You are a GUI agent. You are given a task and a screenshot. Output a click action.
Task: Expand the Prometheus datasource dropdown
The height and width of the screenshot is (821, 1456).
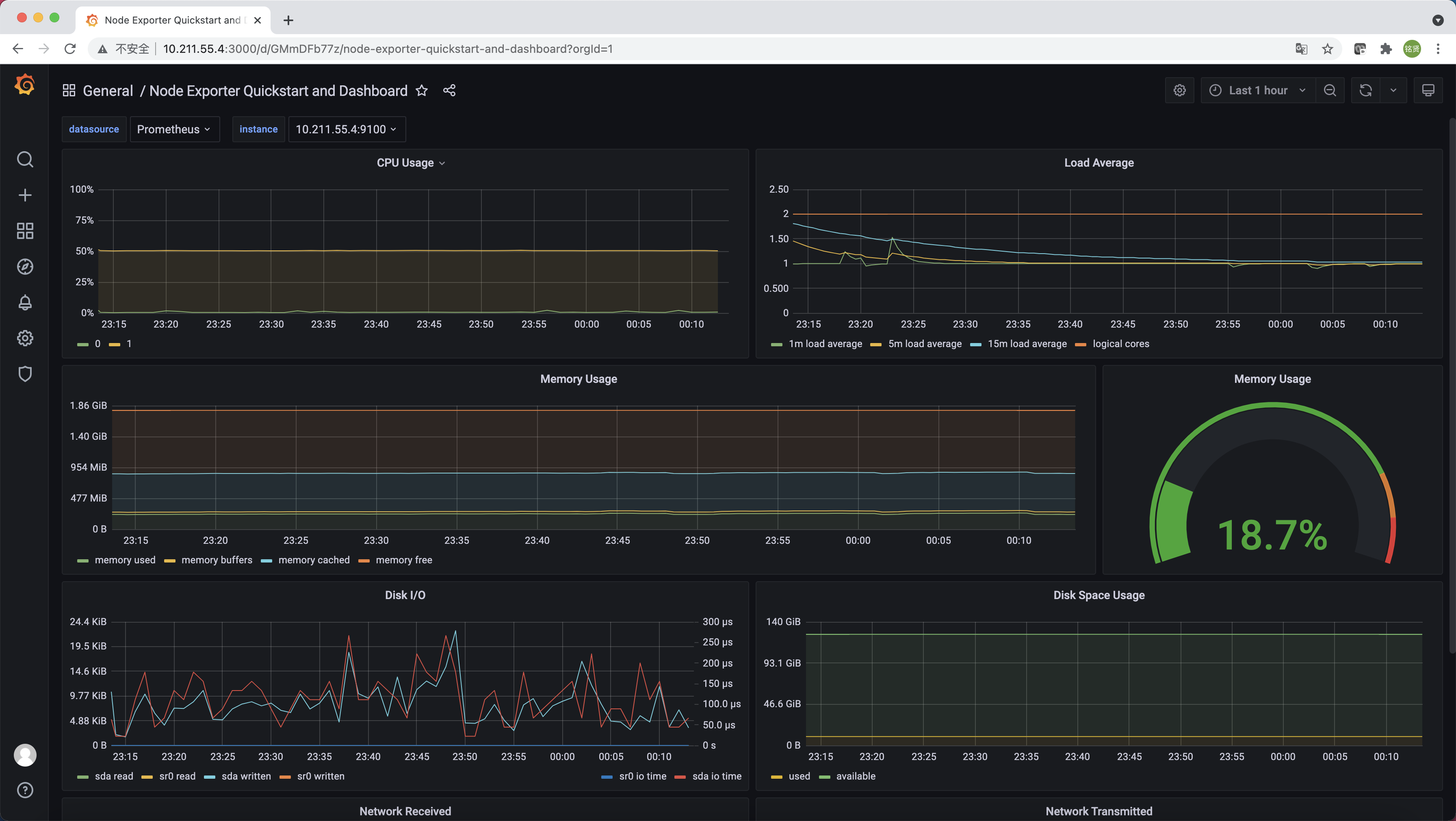[x=174, y=130]
